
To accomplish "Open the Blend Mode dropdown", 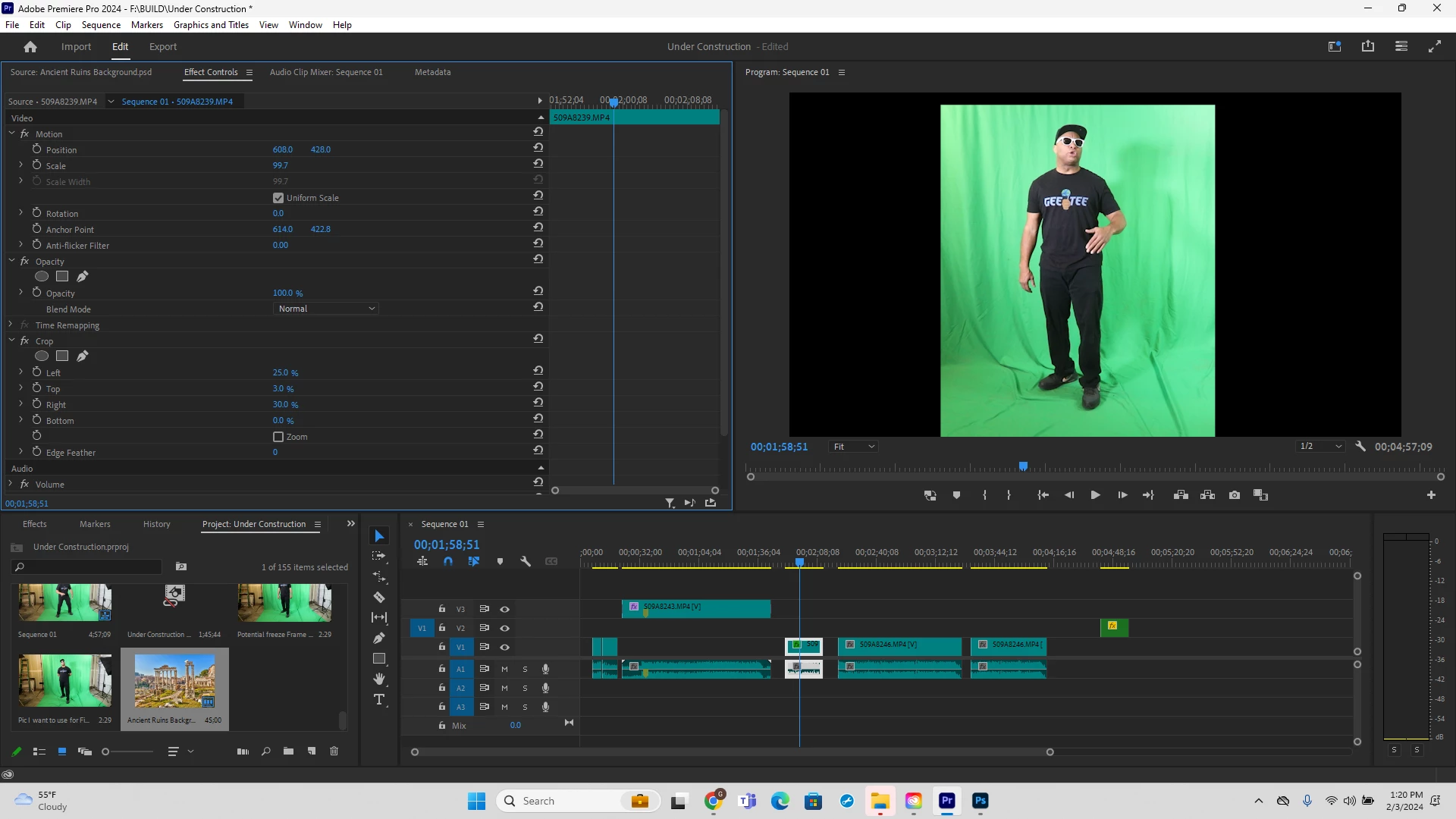I will (x=325, y=309).
